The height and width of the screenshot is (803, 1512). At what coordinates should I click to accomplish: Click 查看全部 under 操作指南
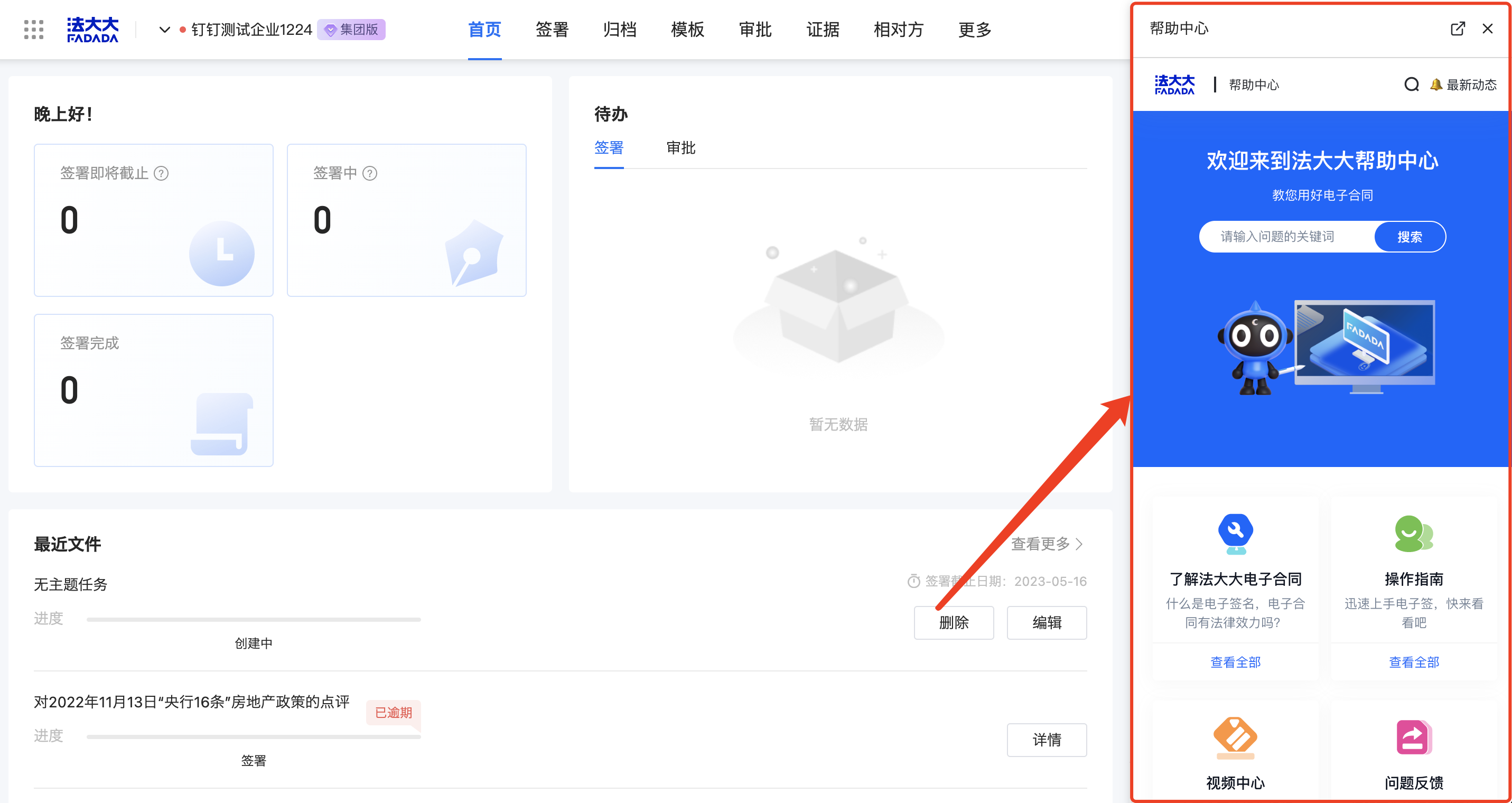pos(1414,662)
